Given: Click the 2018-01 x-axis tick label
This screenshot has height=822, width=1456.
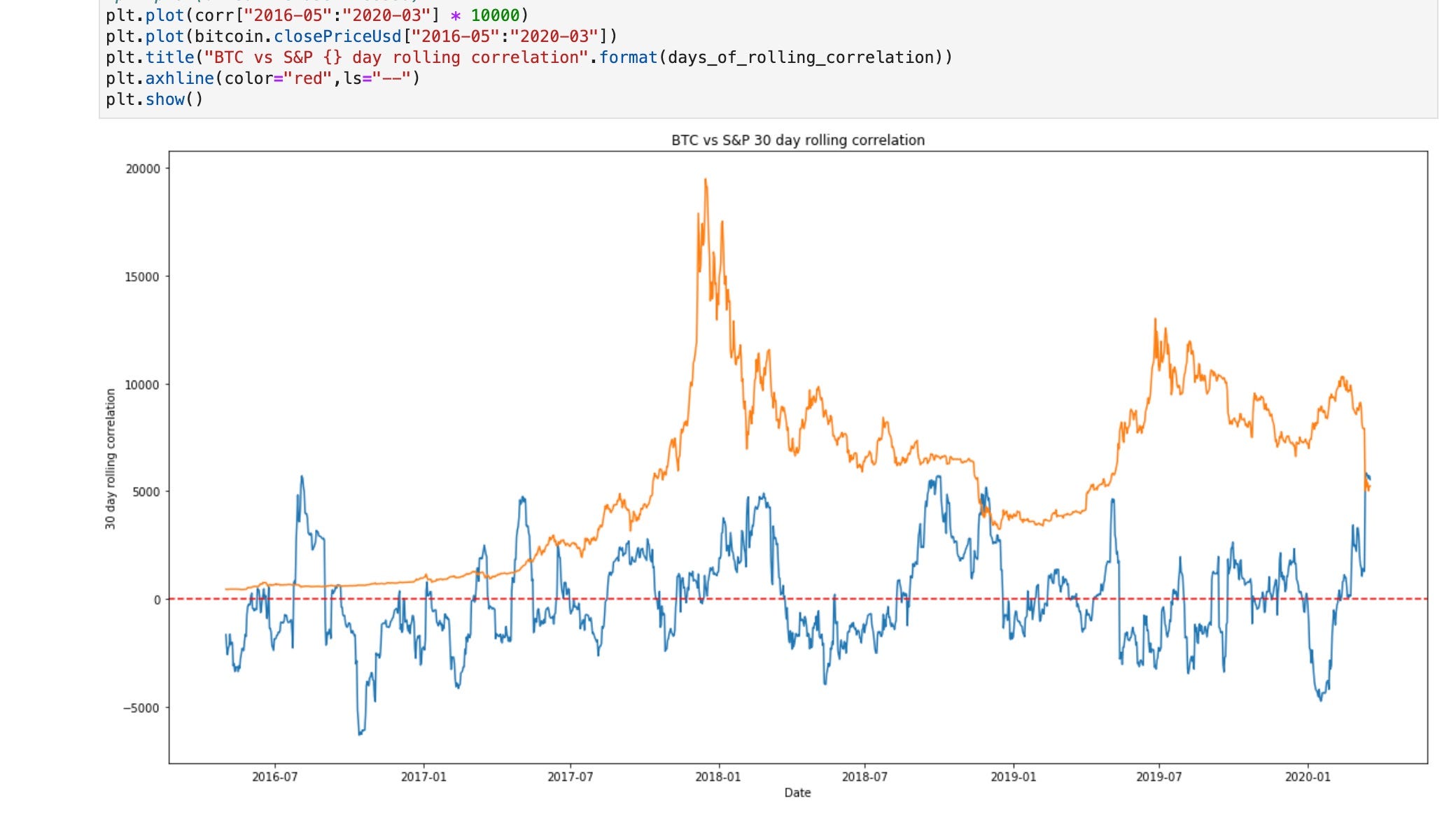Looking at the screenshot, I should pyautogui.click(x=717, y=777).
